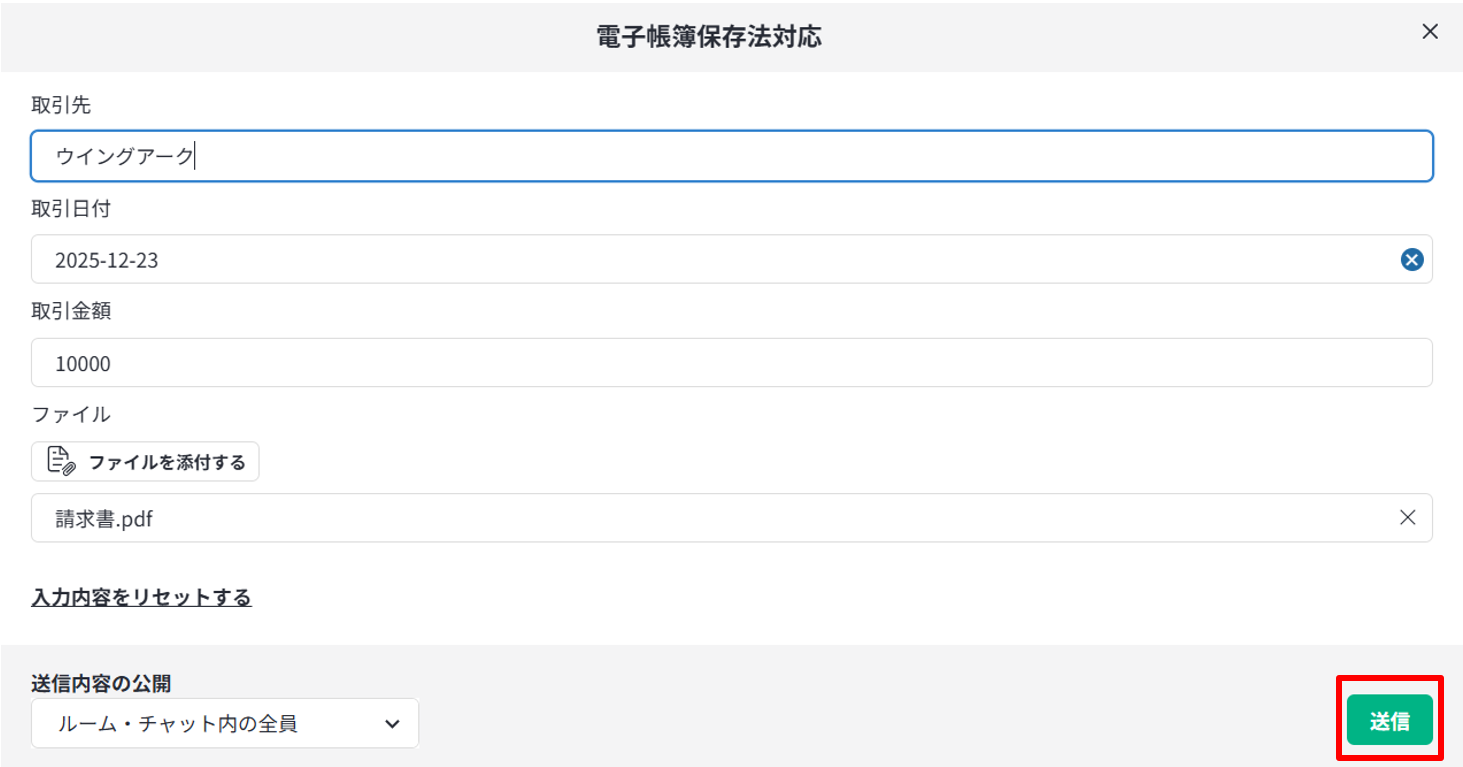This screenshot has width=1463, height=767.
Task: Click the 取引金額 field label
Action: click(71, 311)
